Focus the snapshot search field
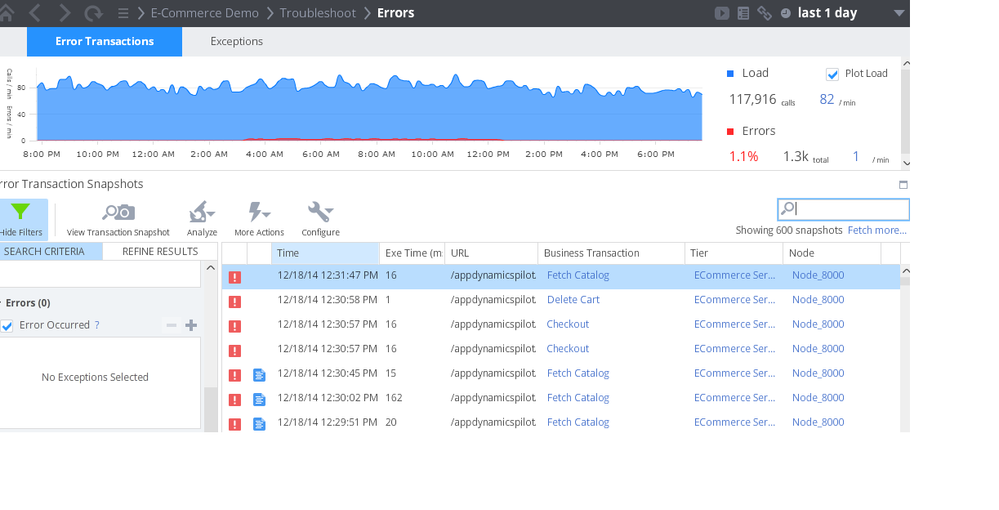 [x=843, y=209]
